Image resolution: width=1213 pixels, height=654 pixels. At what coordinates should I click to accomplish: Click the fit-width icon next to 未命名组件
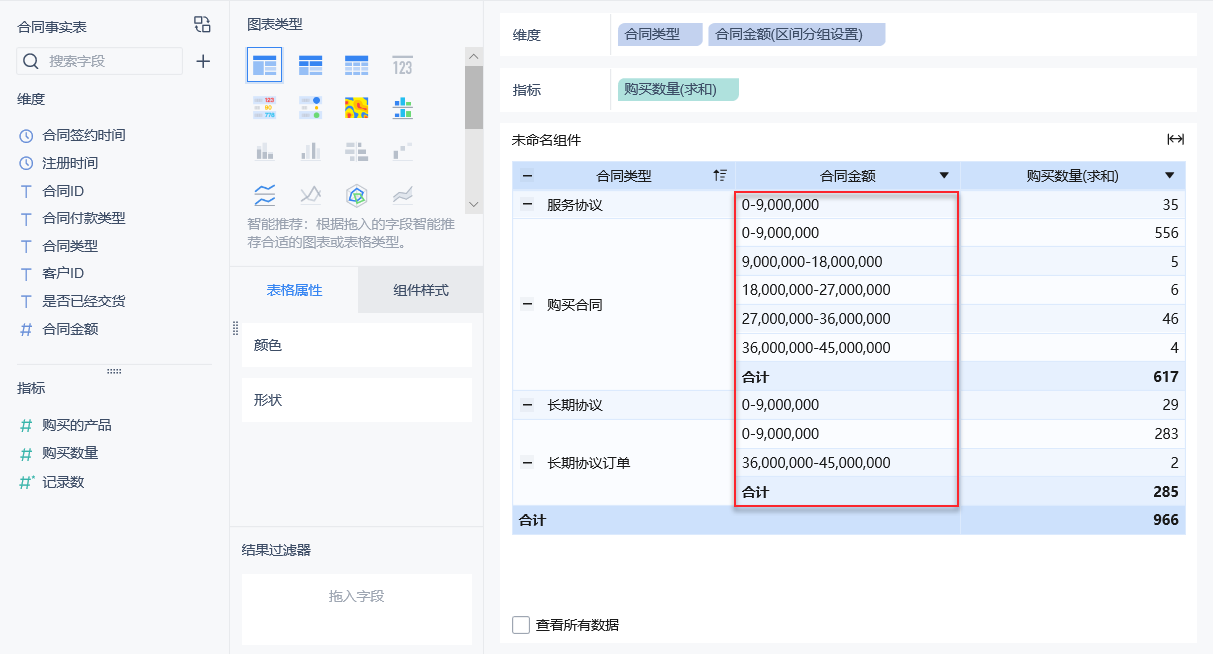click(x=1176, y=140)
